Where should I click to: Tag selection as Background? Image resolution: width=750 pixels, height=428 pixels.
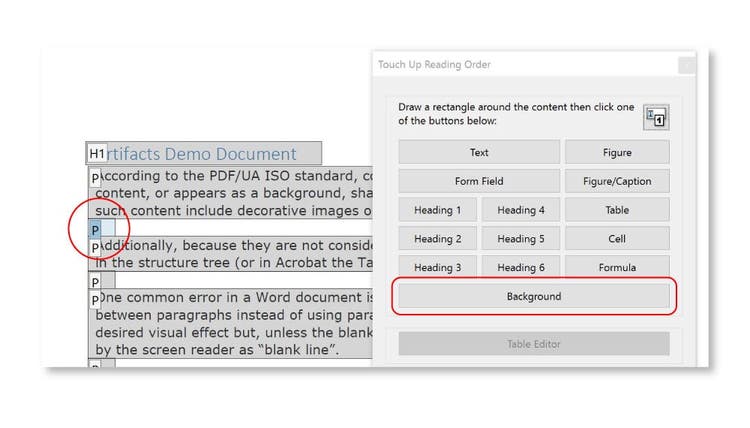(x=534, y=296)
